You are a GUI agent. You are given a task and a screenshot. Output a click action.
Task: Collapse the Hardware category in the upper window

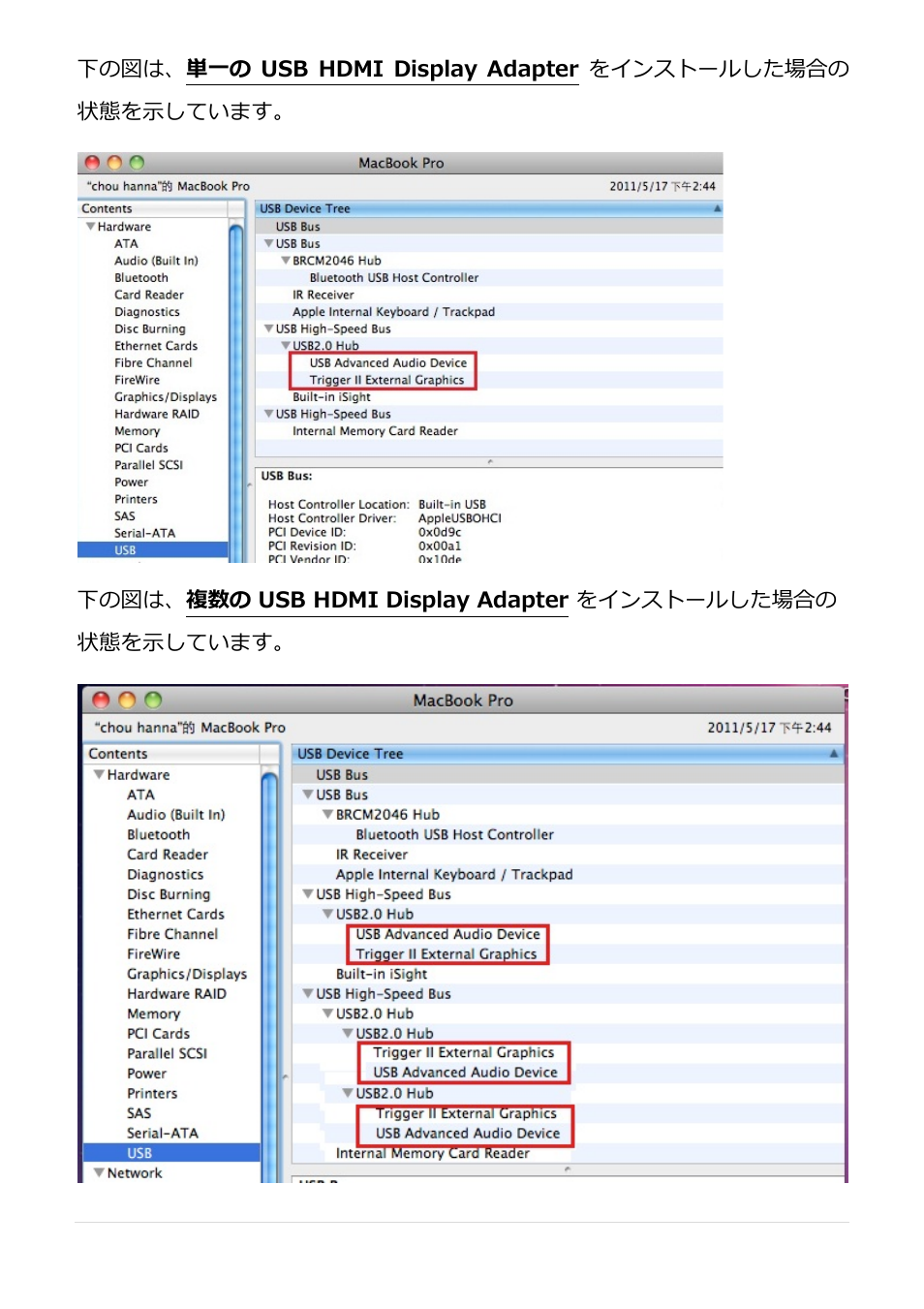(x=90, y=227)
